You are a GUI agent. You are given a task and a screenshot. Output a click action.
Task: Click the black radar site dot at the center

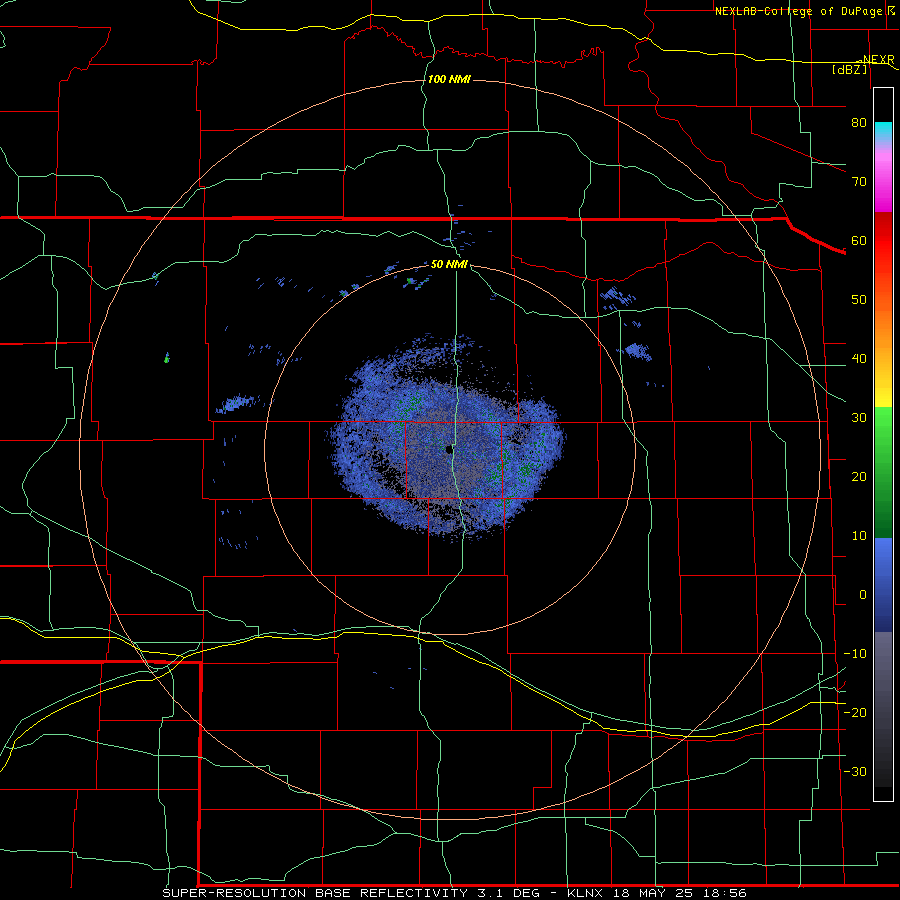coord(448,450)
